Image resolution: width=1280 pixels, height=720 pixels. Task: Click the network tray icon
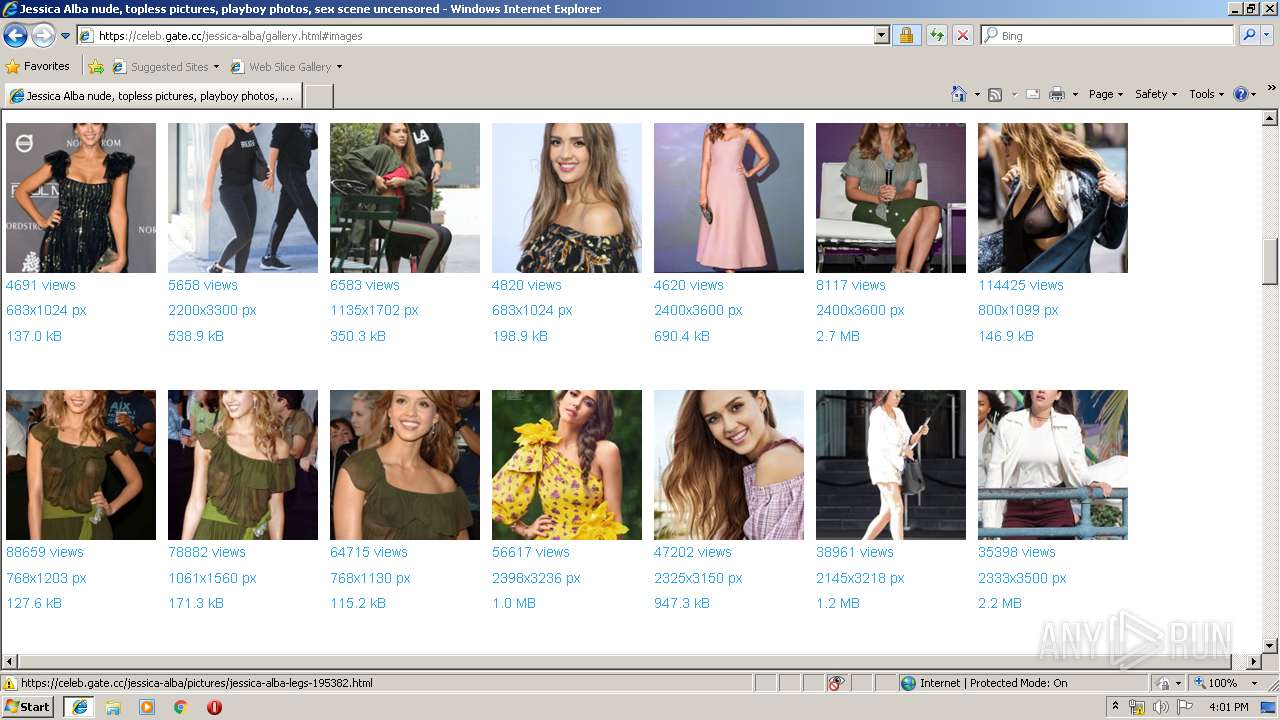(1136, 707)
